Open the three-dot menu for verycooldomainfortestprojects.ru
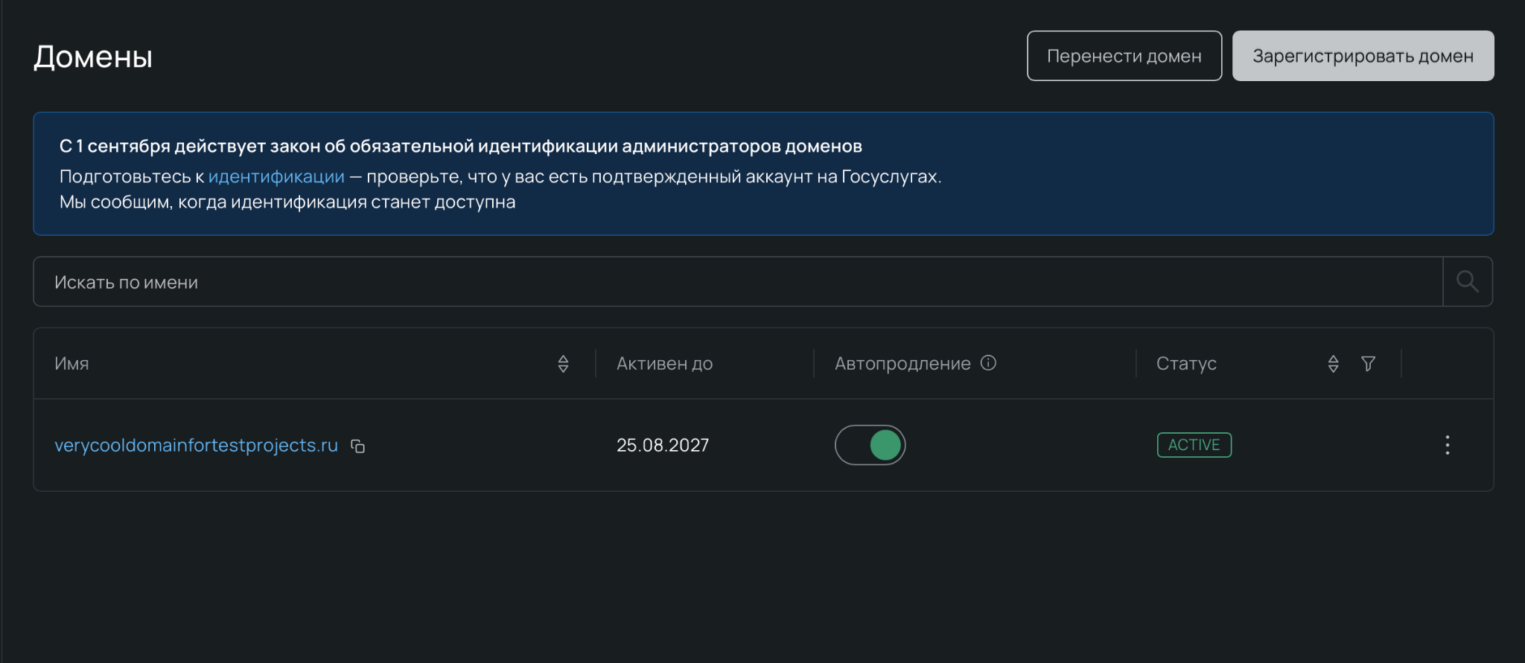The height and width of the screenshot is (663, 1525). (x=1447, y=445)
